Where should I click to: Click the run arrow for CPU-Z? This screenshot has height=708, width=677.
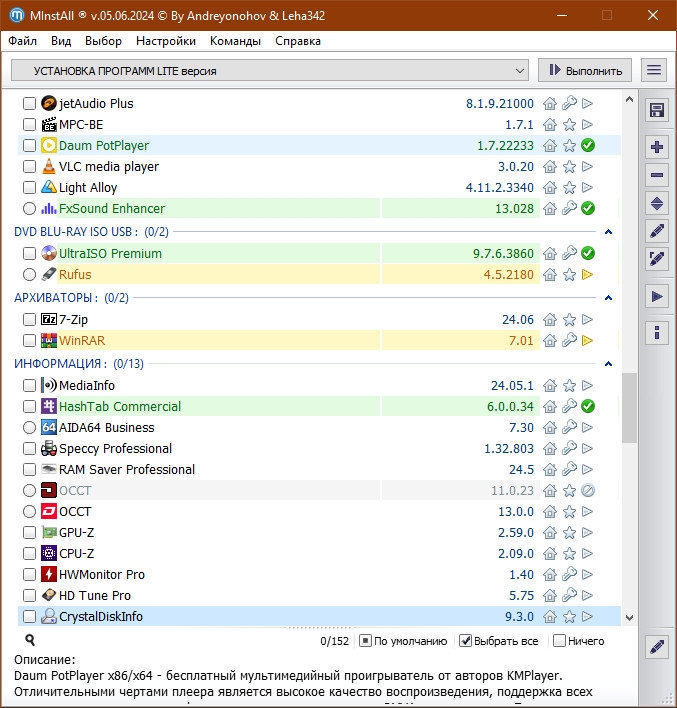(587, 554)
